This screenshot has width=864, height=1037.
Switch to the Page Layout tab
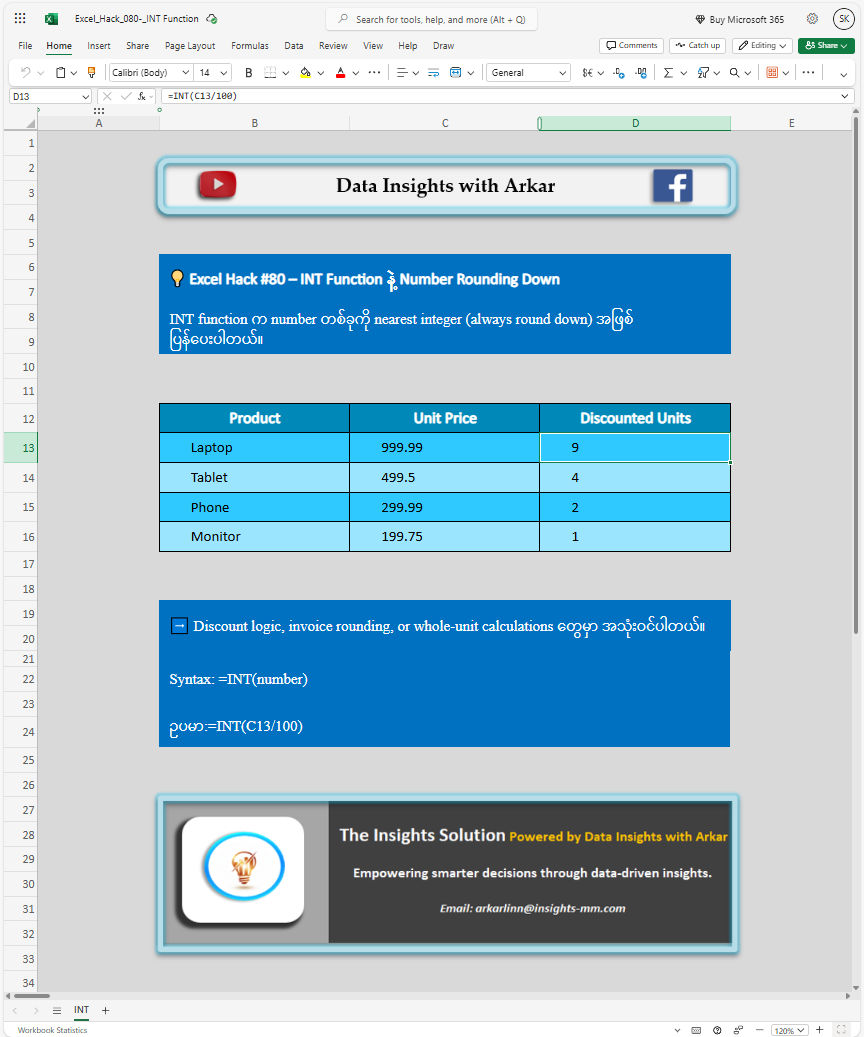point(190,46)
